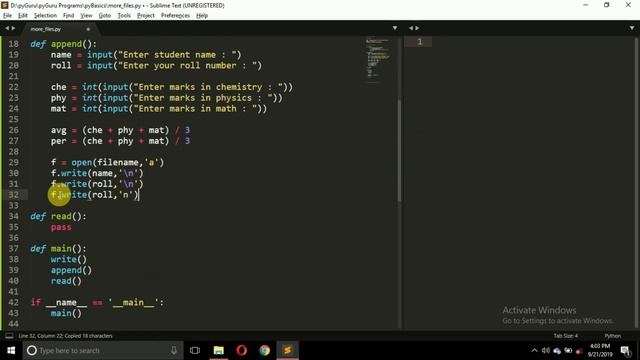The width and height of the screenshot is (640, 360).
Task: Click 'def read():' line
Action: click(58, 216)
